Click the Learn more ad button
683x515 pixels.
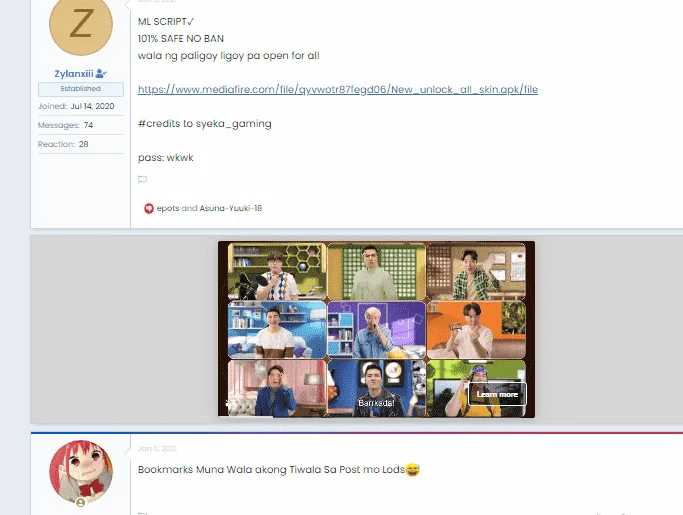497,394
